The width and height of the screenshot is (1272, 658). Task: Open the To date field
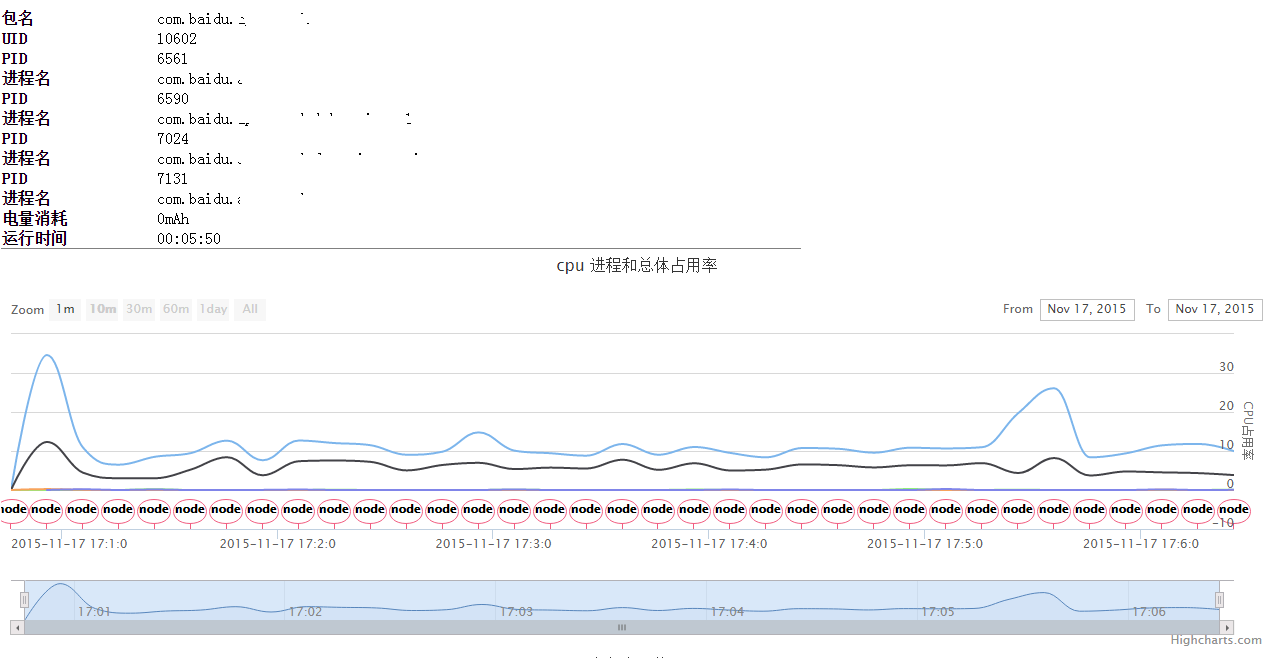[x=1215, y=309]
